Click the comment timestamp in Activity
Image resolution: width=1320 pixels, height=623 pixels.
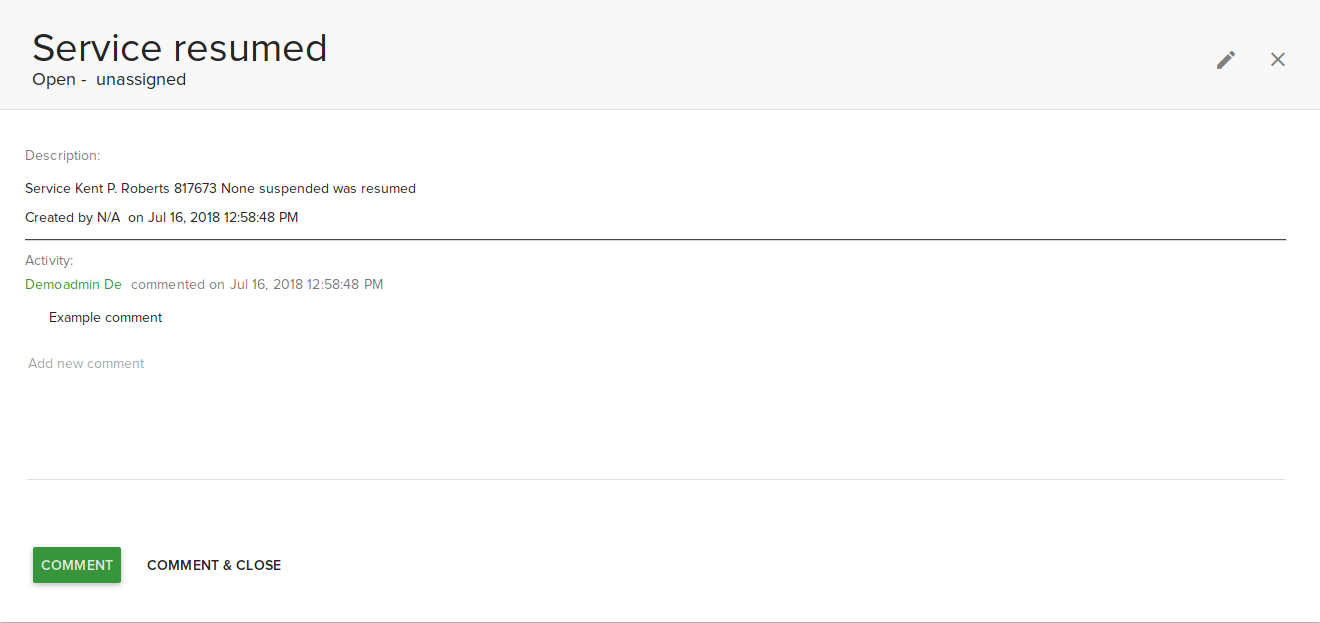coord(306,285)
